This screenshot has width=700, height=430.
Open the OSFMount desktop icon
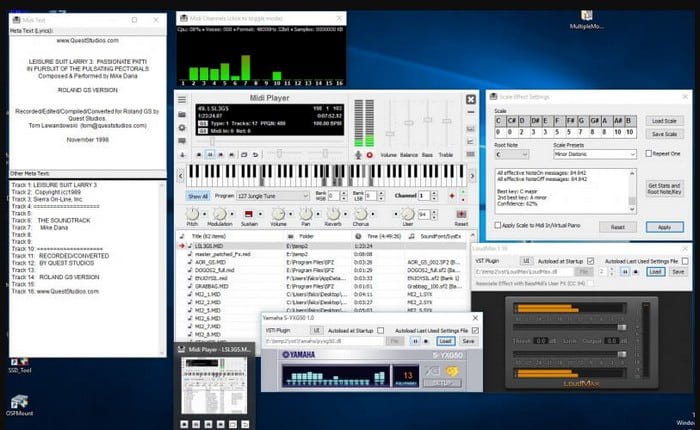(x=19, y=405)
